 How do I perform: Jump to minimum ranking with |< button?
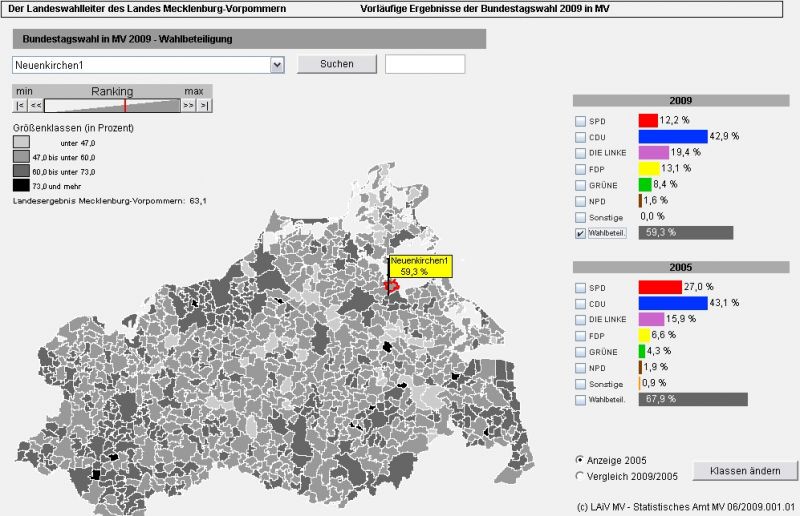20,106
